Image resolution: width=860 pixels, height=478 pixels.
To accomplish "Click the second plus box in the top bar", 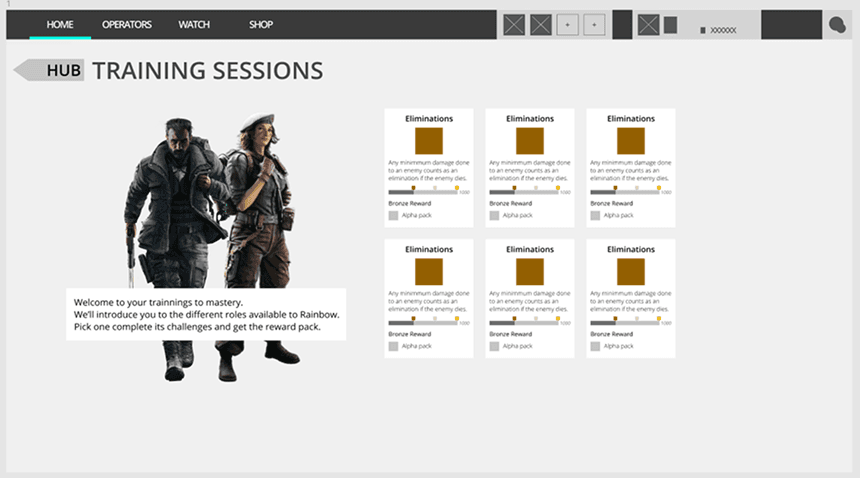I will pyautogui.click(x=594, y=25).
